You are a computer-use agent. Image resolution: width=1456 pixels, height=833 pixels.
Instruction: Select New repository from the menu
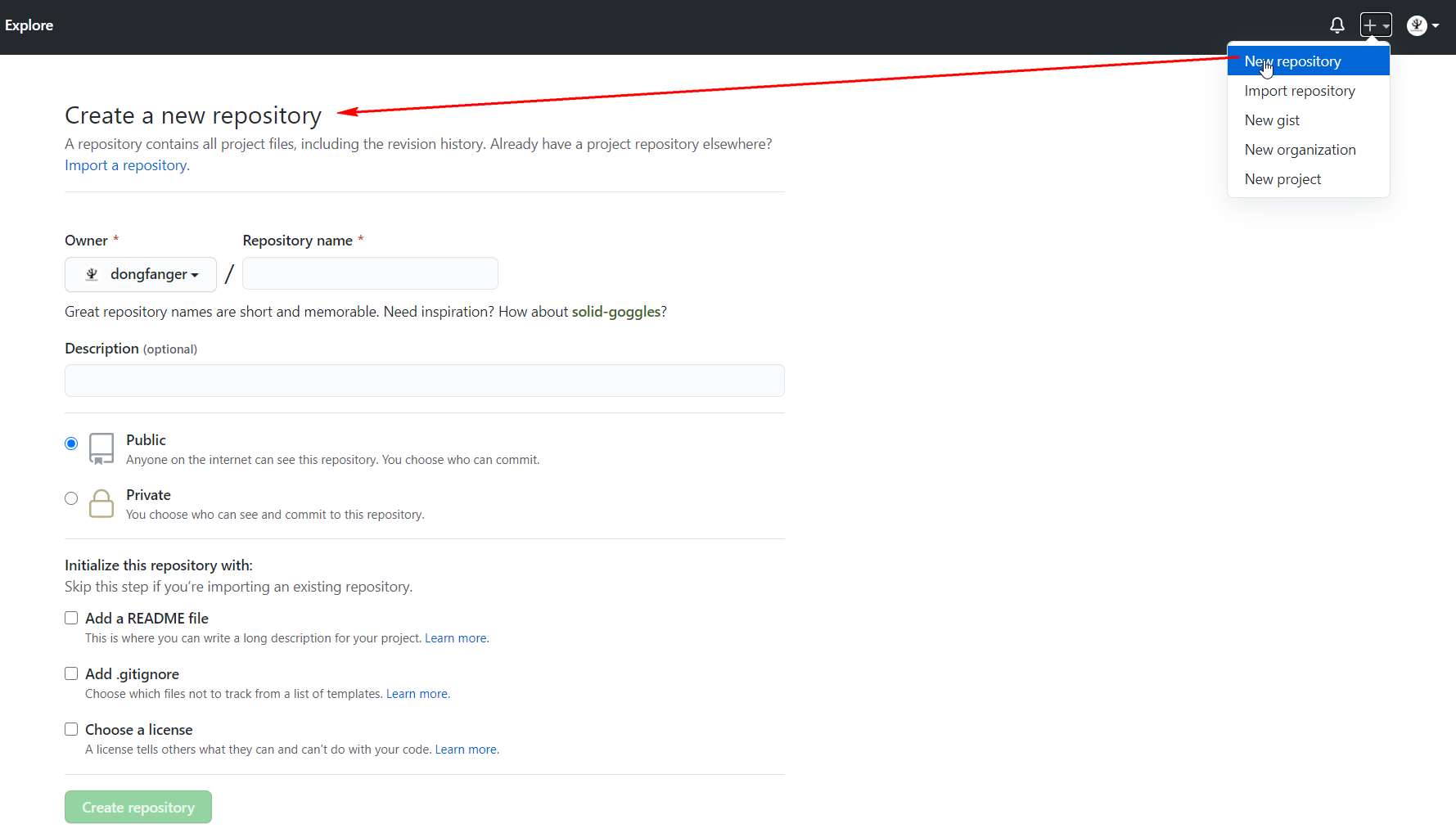[x=1309, y=61]
